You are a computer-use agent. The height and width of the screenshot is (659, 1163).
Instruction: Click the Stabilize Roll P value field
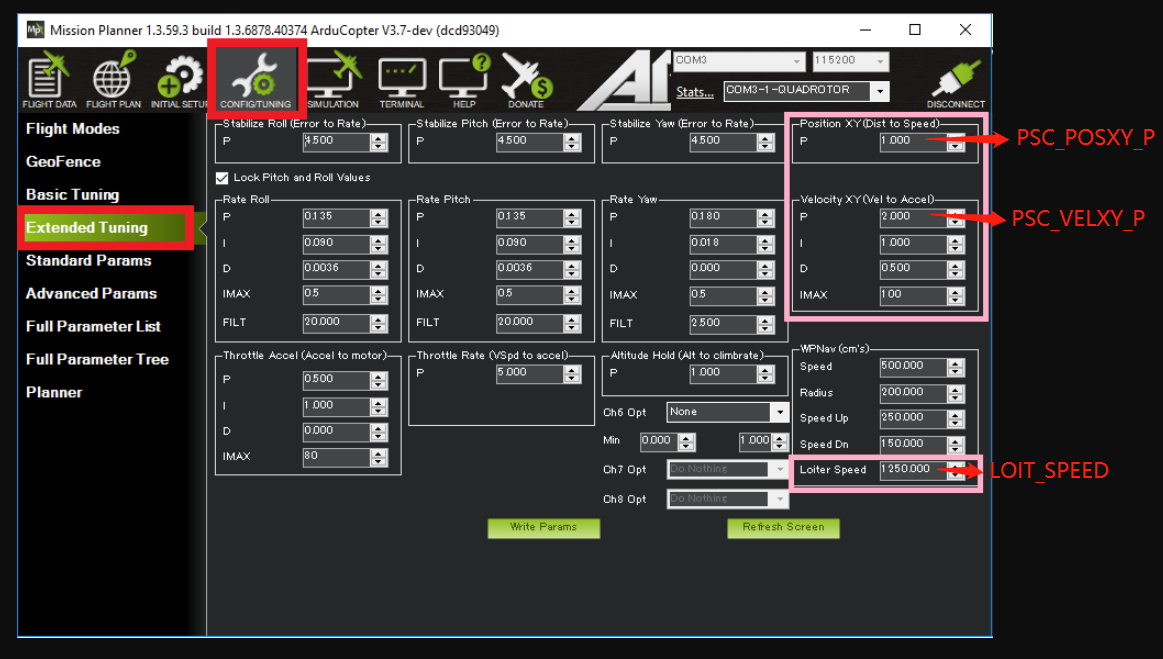point(336,142)
